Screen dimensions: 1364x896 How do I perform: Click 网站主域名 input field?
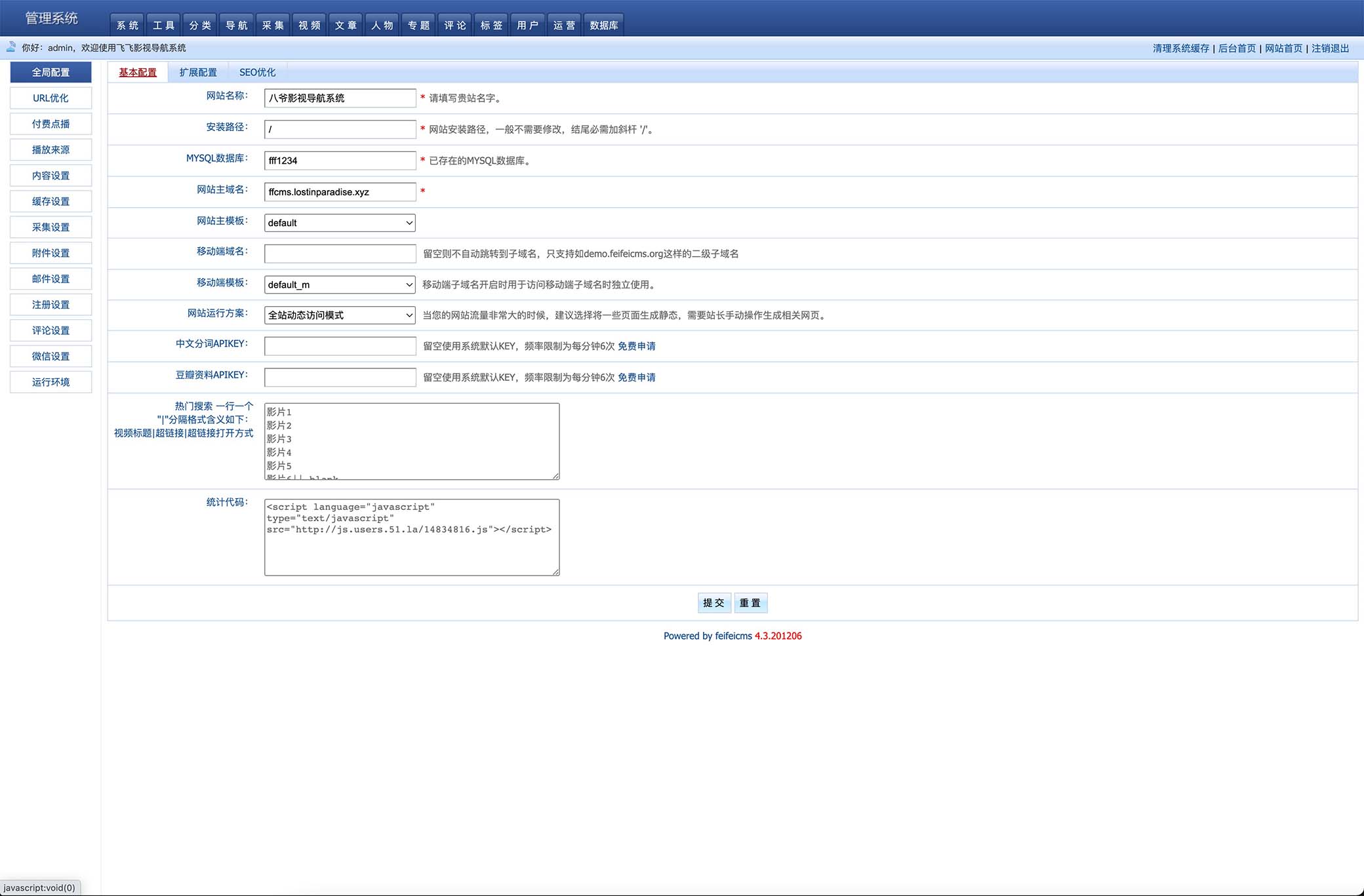point(339,191)
